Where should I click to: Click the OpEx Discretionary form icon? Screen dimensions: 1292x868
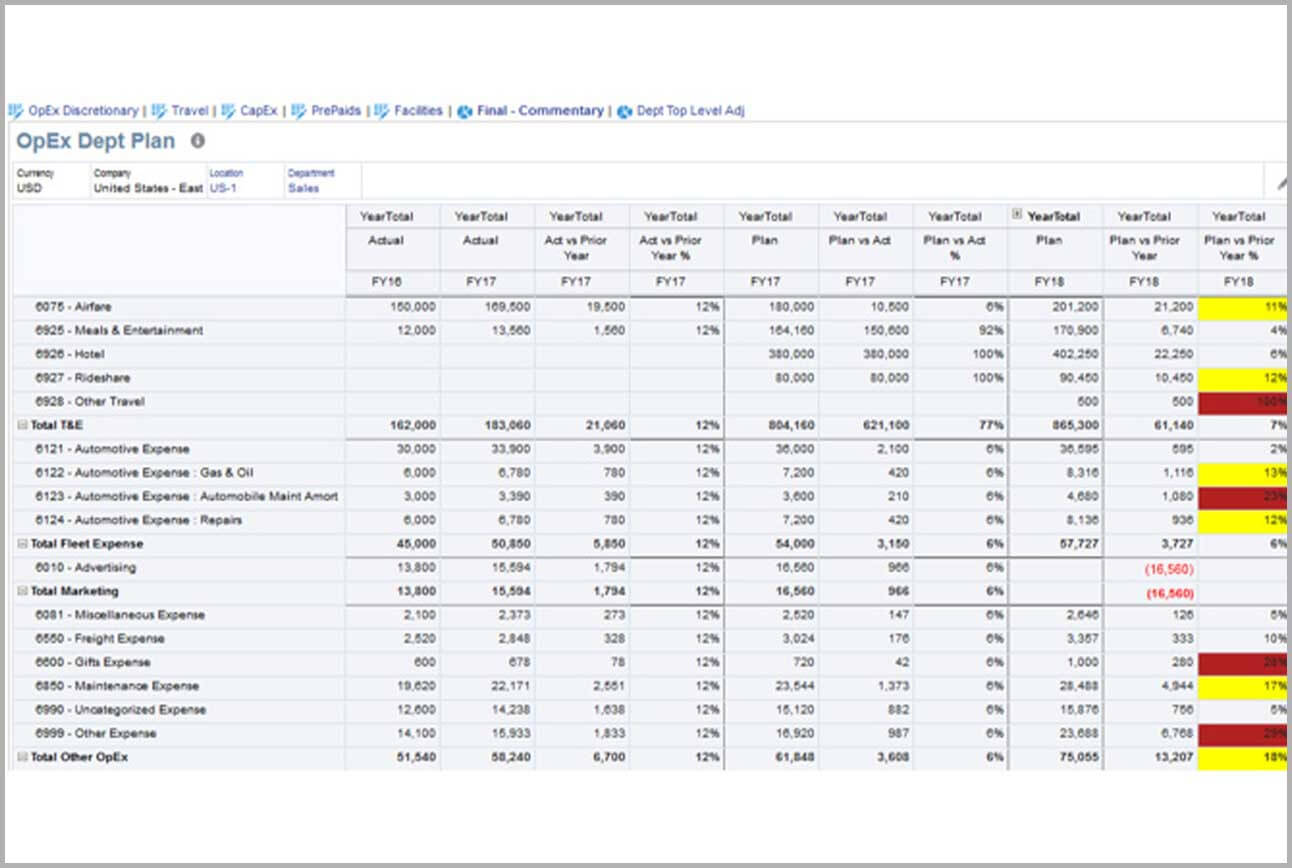pyautogui.click(x=15, y=111)
